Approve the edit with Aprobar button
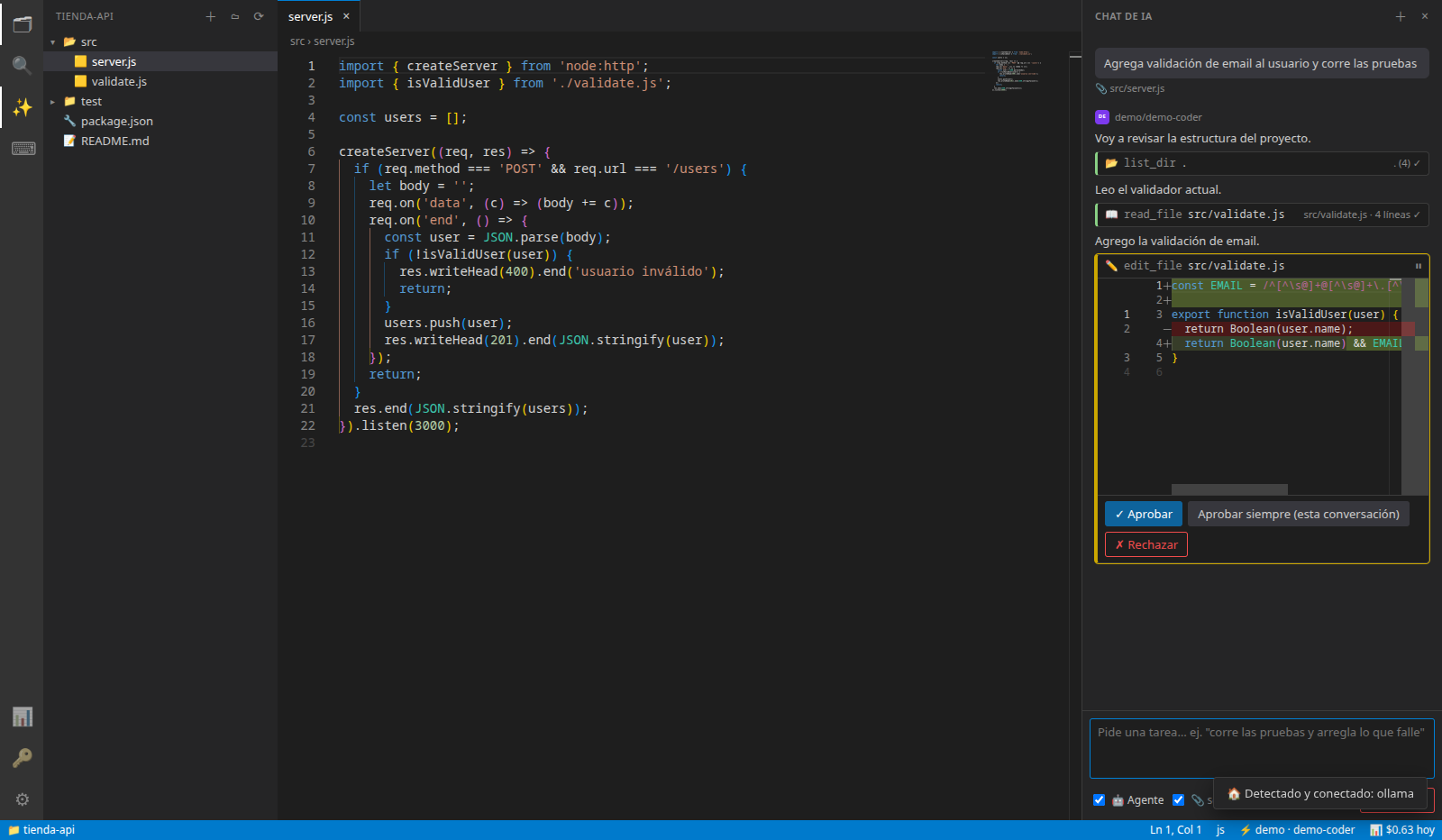Viewport: 1442px width, 840px height. tap(1144, 514)
